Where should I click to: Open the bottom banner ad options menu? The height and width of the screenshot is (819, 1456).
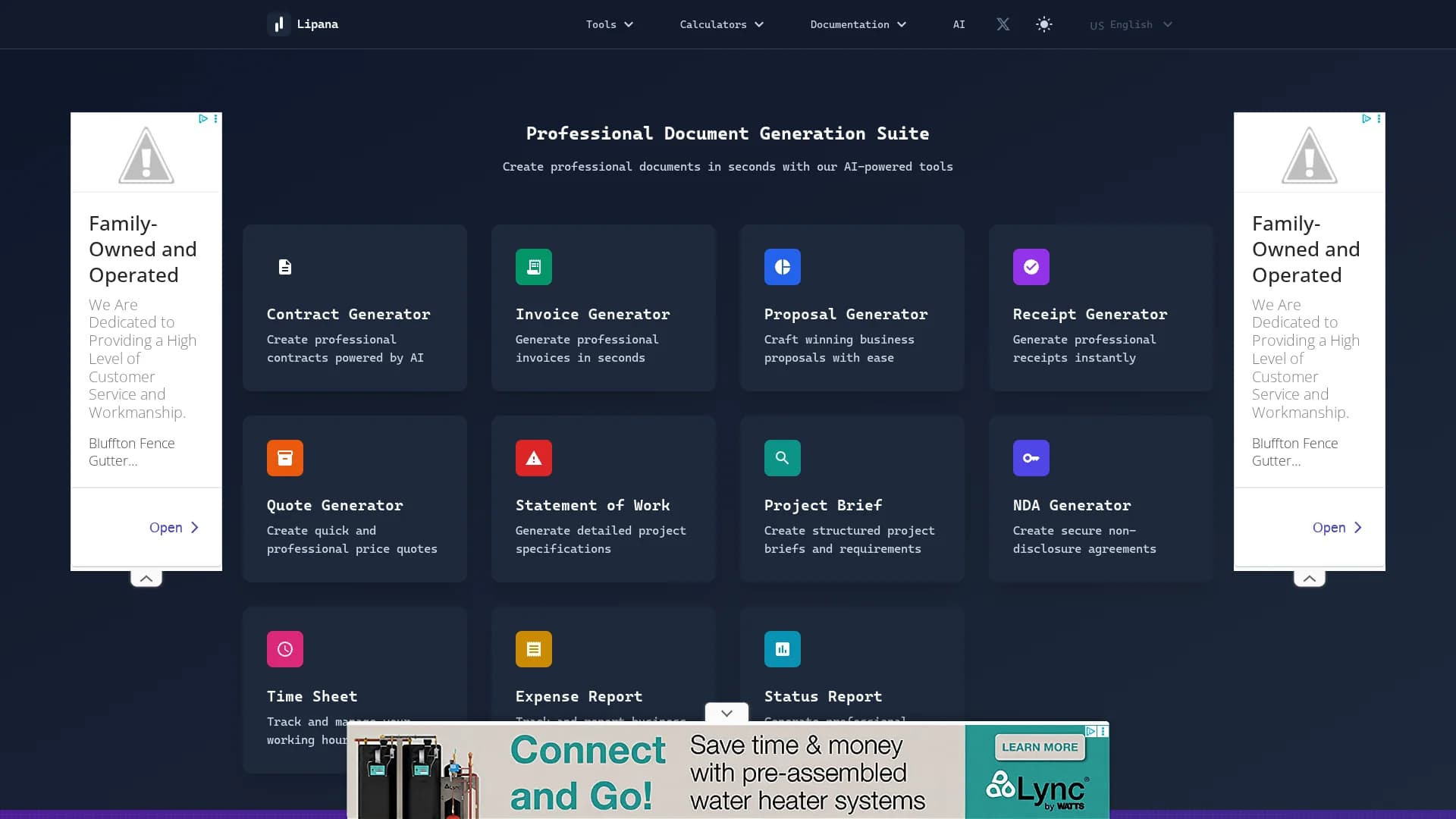[x=1103, y=731]
